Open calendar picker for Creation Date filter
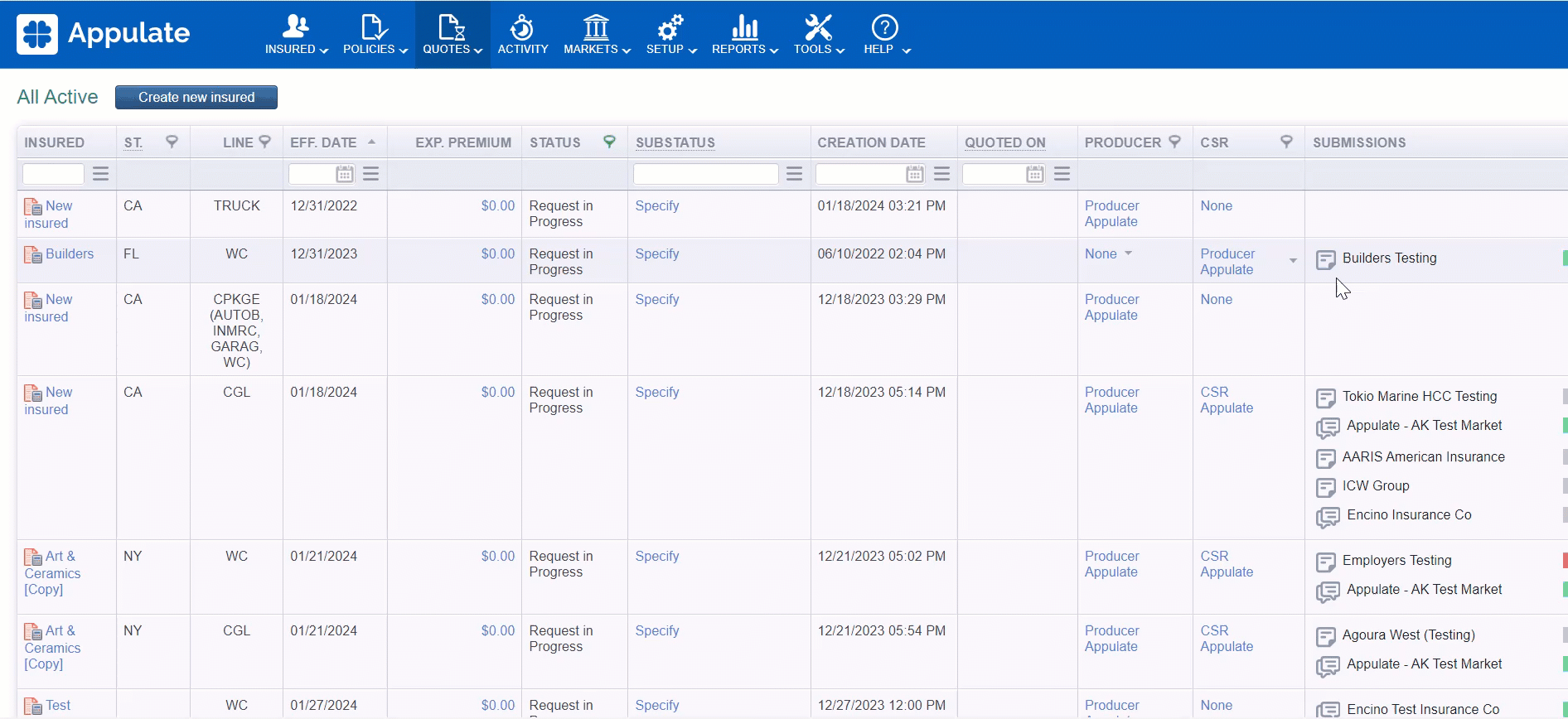1568x719 pixels. (x=914, y=174)
